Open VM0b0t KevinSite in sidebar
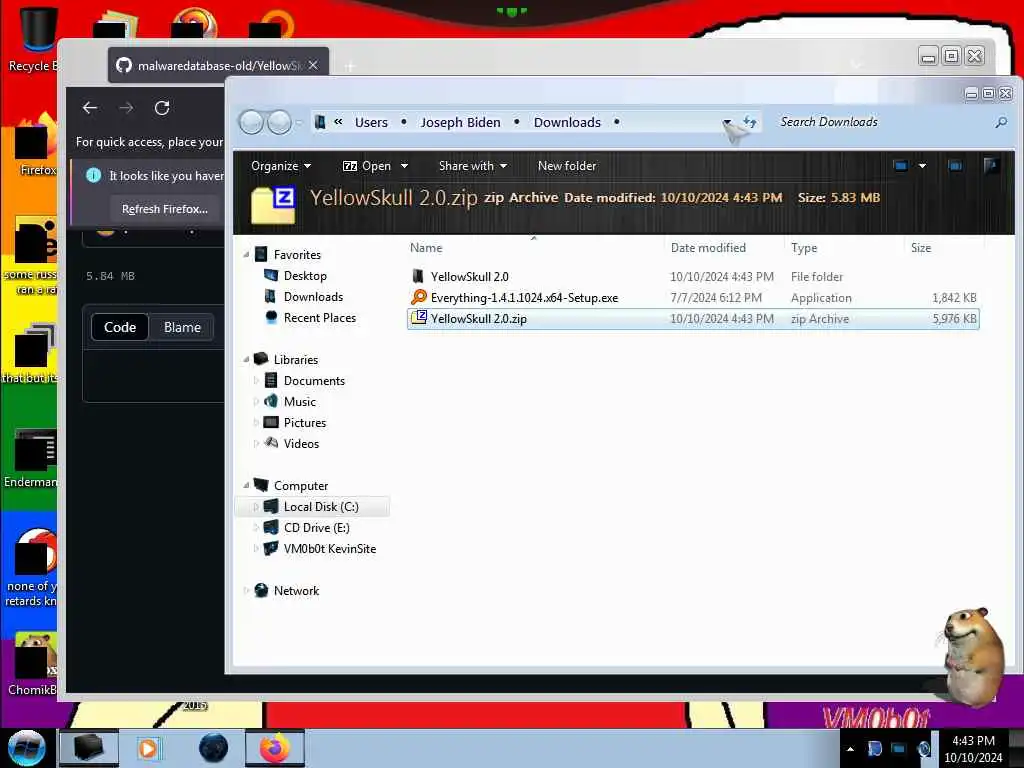1024x768 pixels. [x=330, y=549]
